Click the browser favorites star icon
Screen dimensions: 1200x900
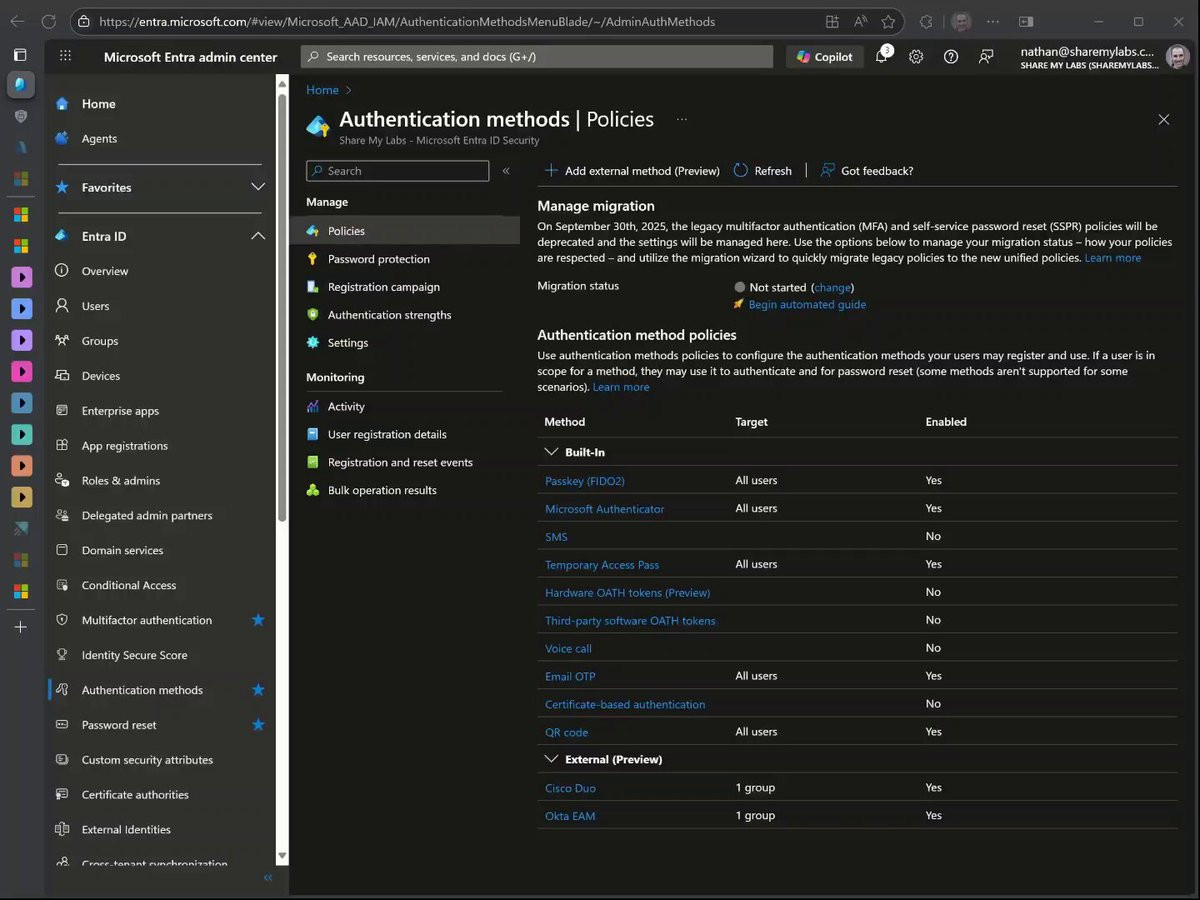[x=888, y=21]
